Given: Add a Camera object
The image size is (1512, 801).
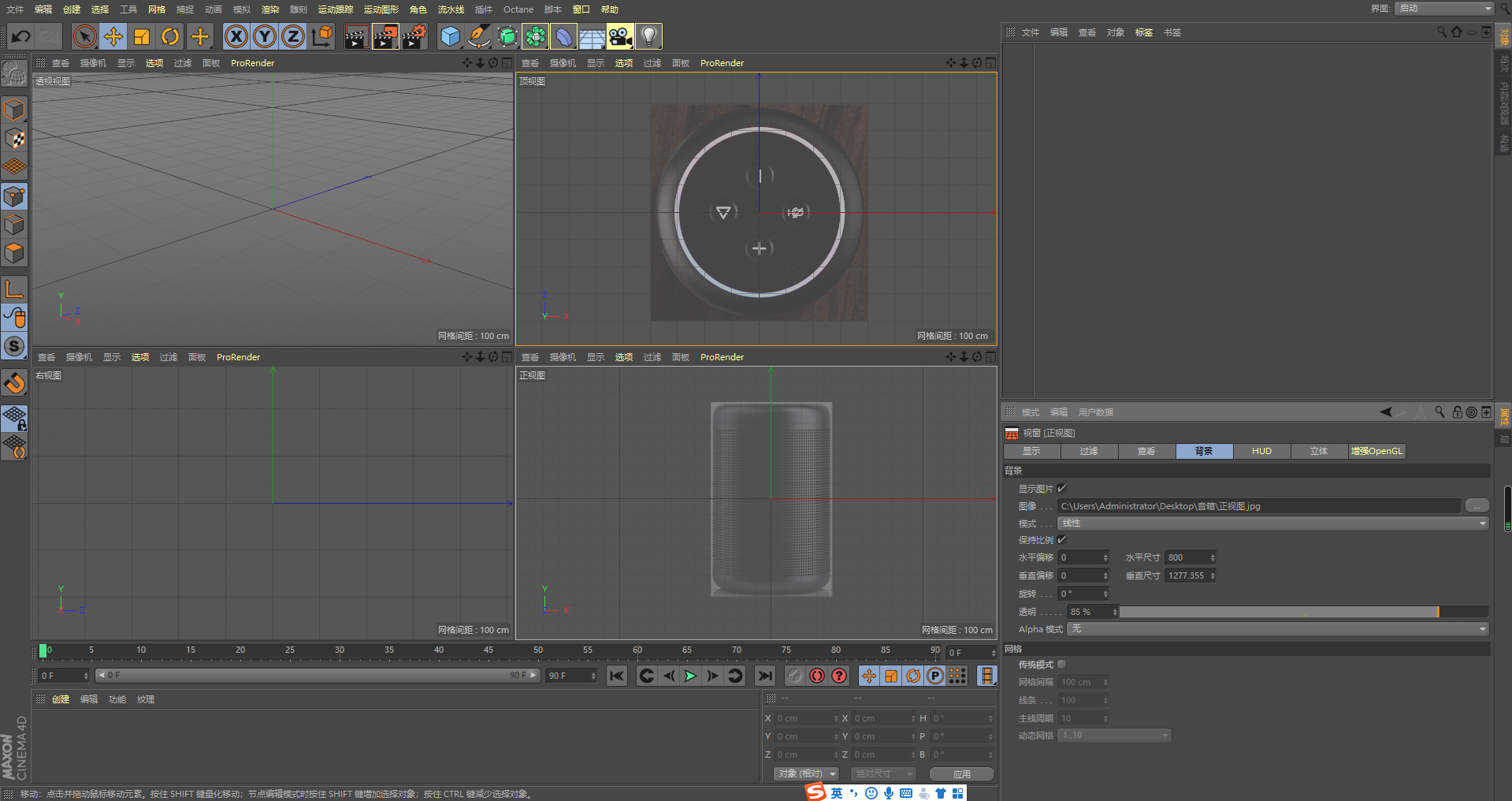Looking at the screenshot, I should [x=620, y=36].
